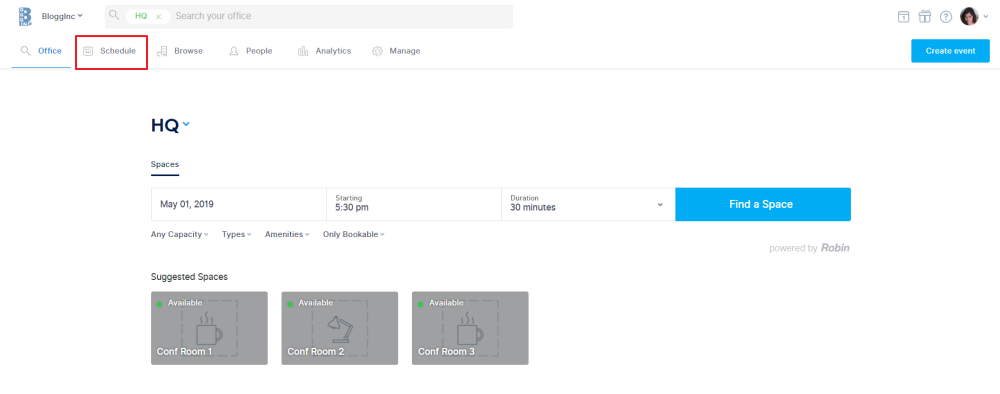Expand the arrow beside user avatar
This screenshot has height=394, width=1000.
point(986,17)
